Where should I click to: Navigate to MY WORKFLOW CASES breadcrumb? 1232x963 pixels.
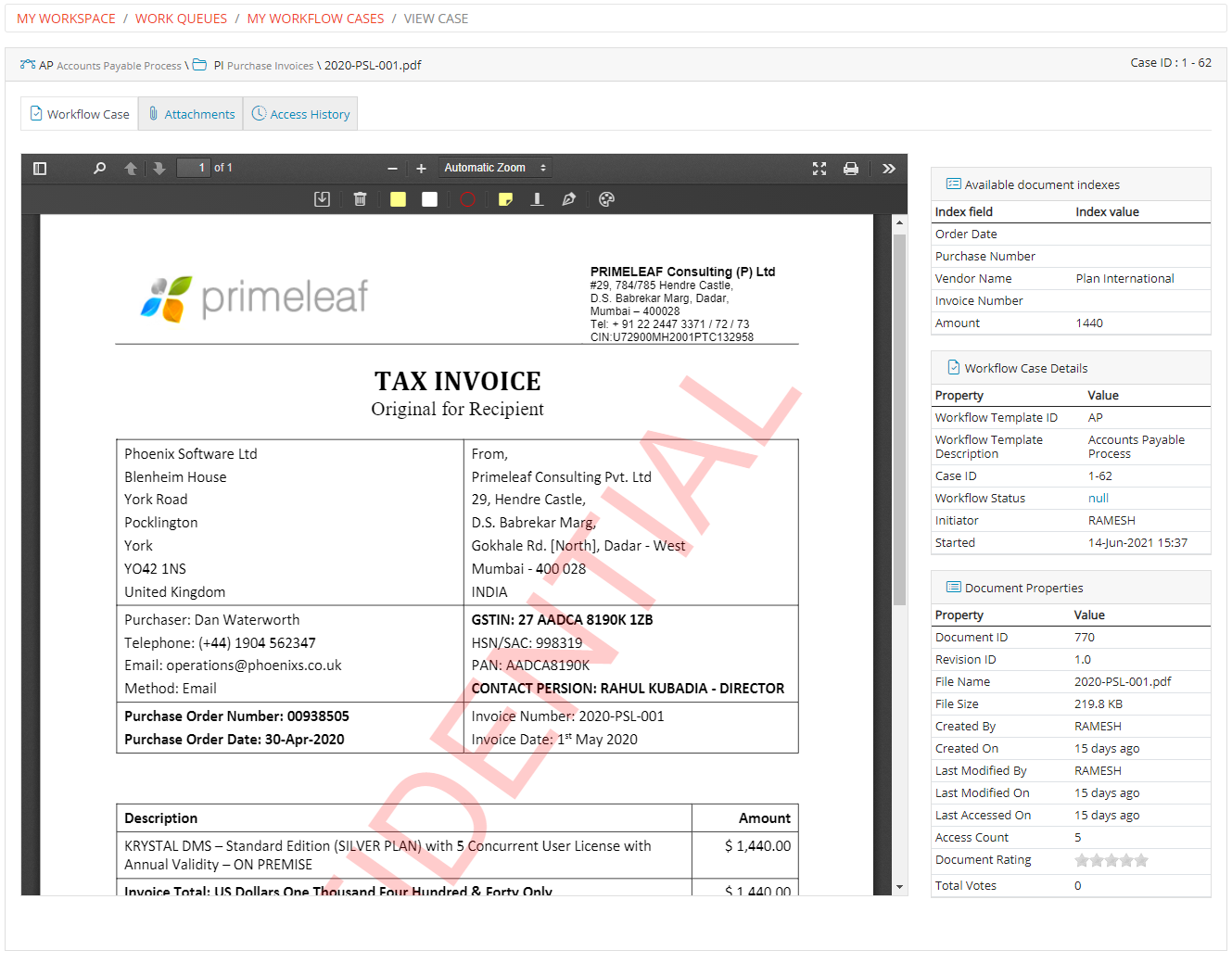pos(315,19)
